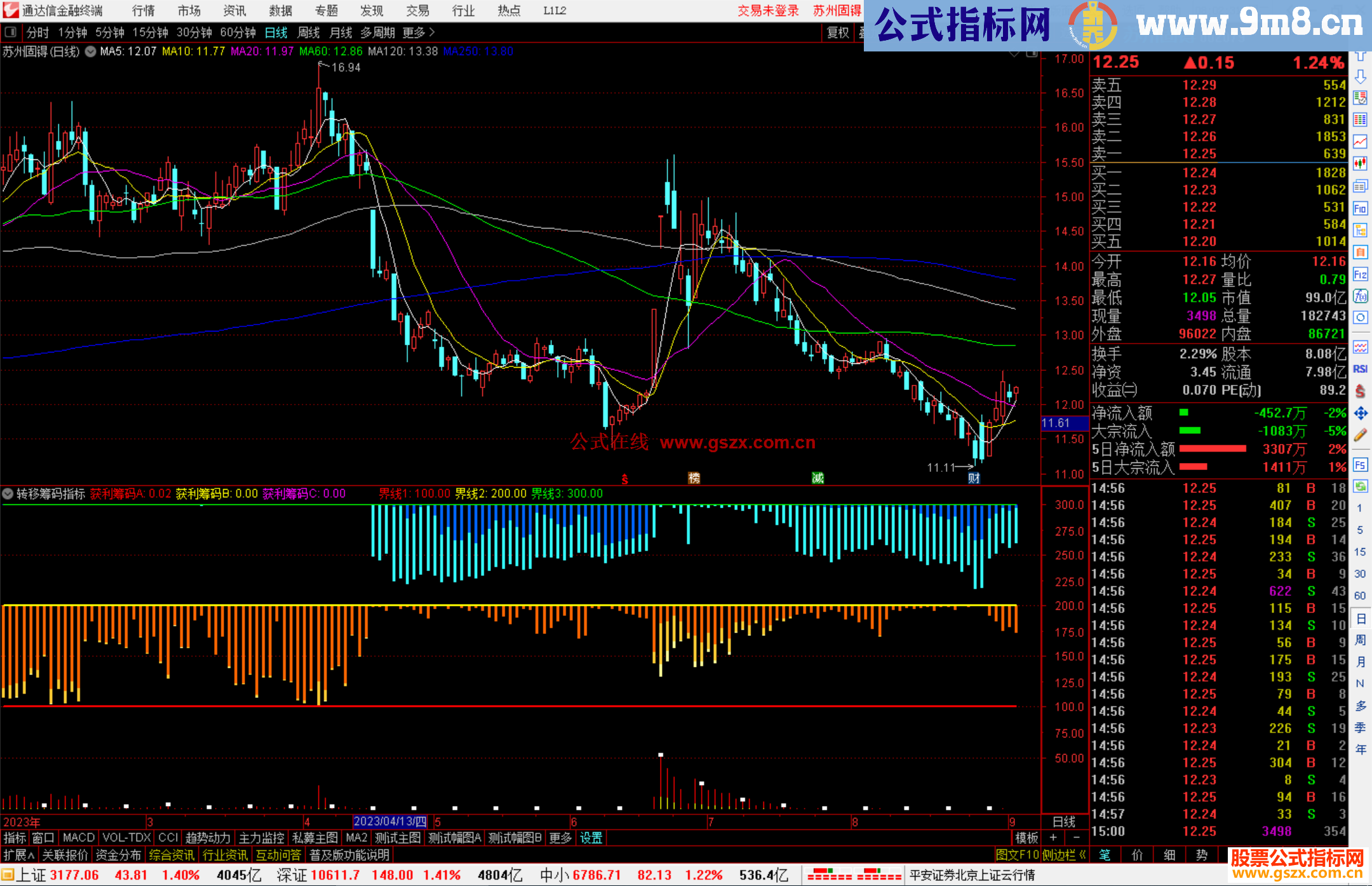The width and height of the screenshot is (1372, 886).
Task: Click the red dollar sign icon
Action: click(x=1360, y=391)
